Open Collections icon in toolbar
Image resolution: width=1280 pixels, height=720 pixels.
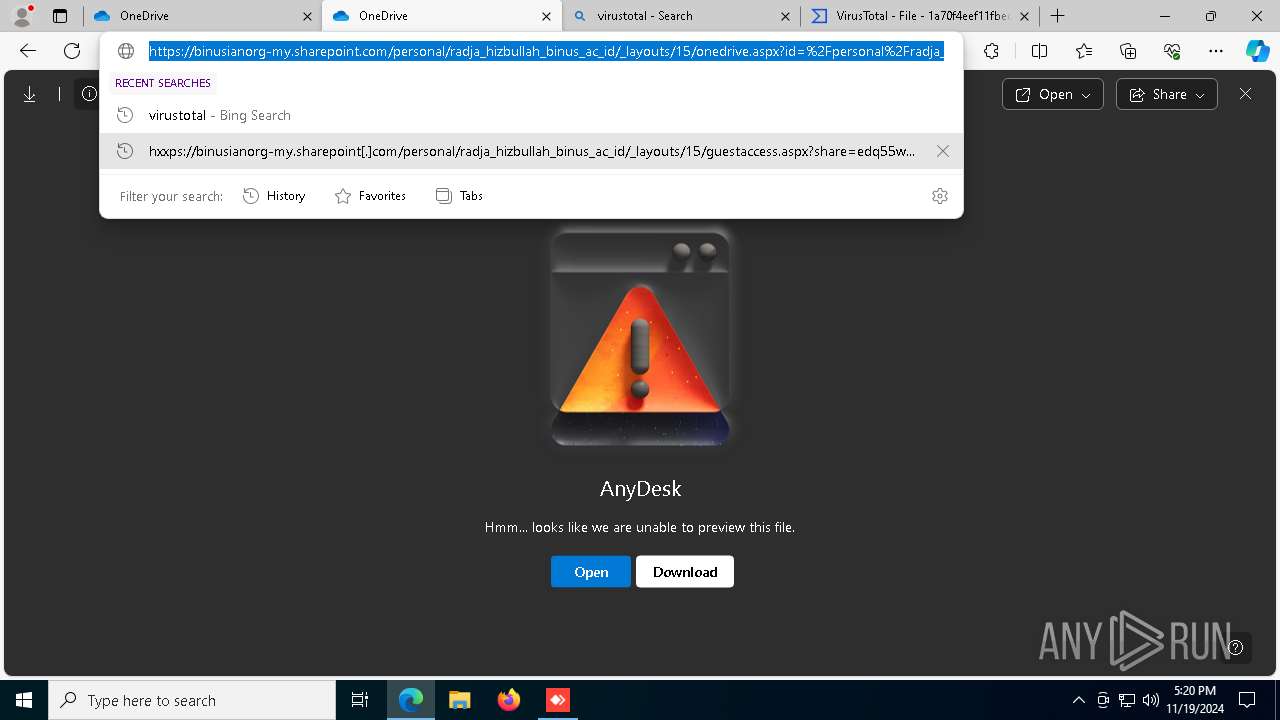(x=1128, y=51)
